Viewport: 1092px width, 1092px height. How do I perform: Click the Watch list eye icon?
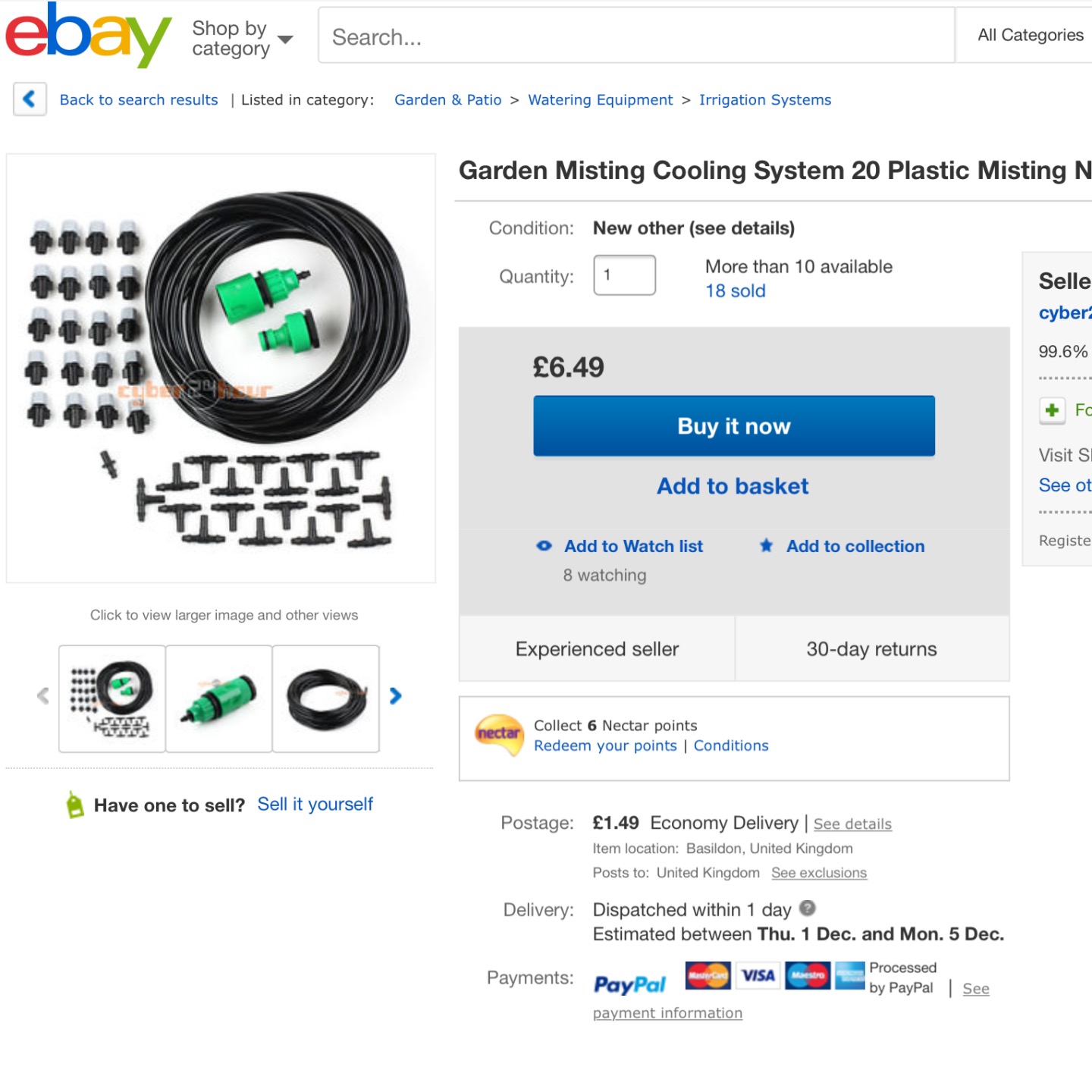[544, 546]
